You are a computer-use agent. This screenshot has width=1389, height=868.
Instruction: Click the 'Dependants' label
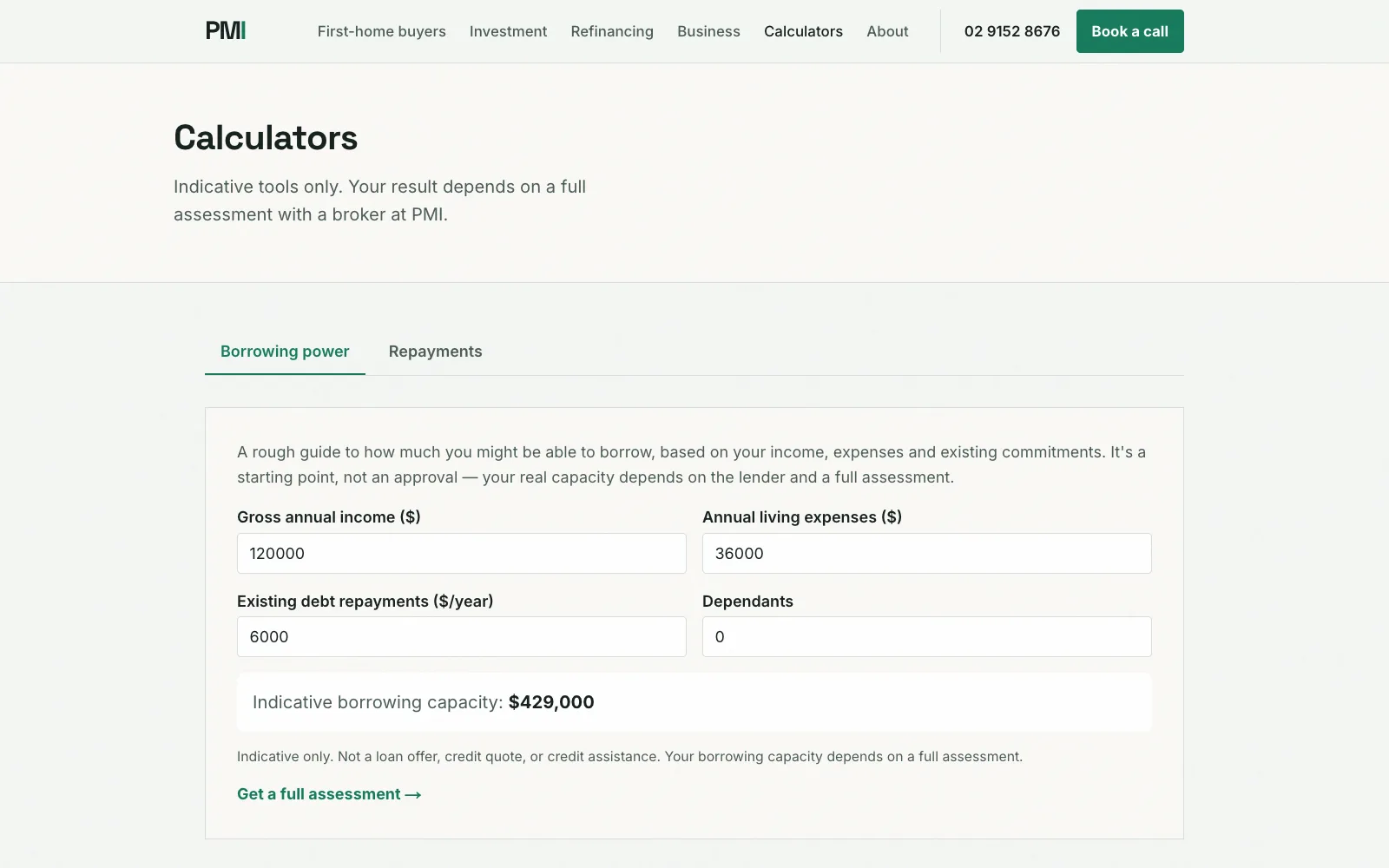click(x=747, y=602)
